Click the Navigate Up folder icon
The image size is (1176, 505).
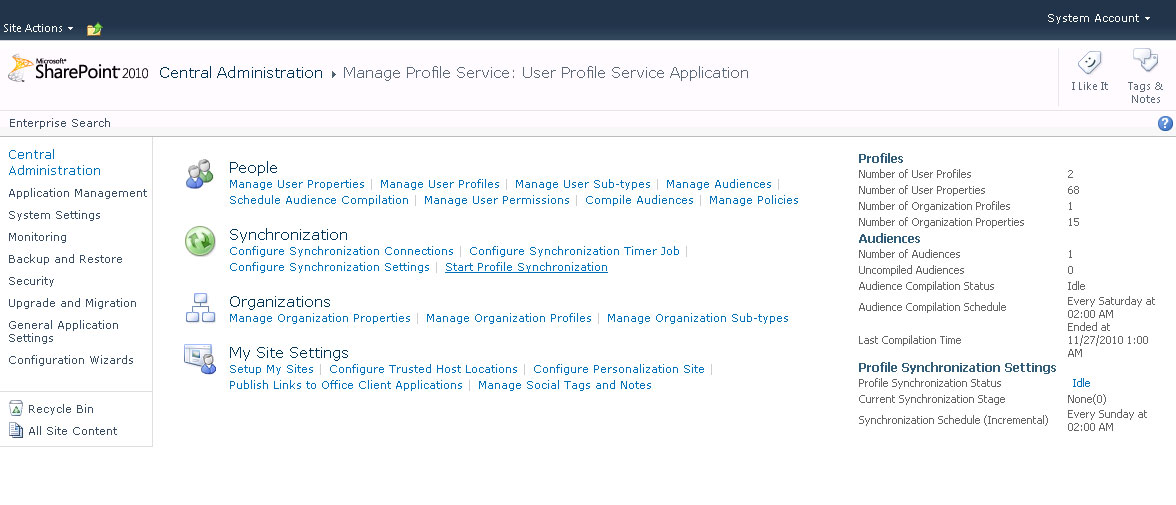pos(94,29)
